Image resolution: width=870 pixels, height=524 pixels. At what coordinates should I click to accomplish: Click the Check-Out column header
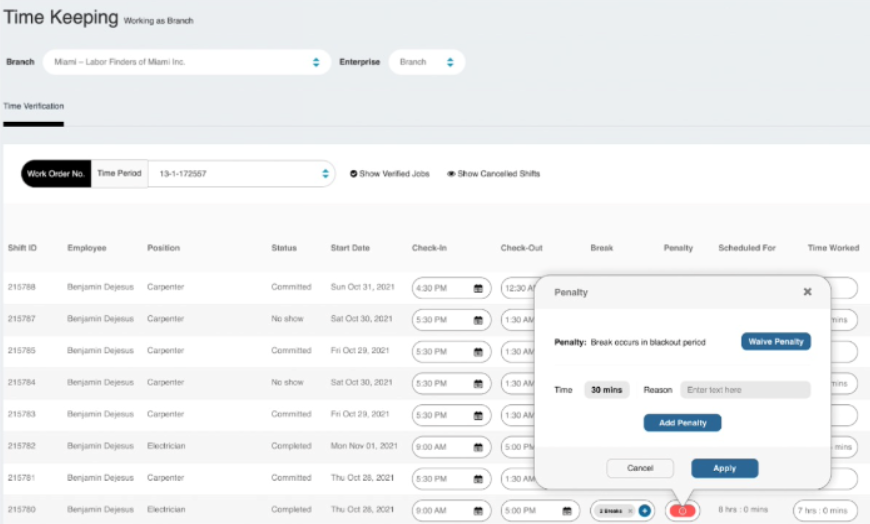[522, 248]
